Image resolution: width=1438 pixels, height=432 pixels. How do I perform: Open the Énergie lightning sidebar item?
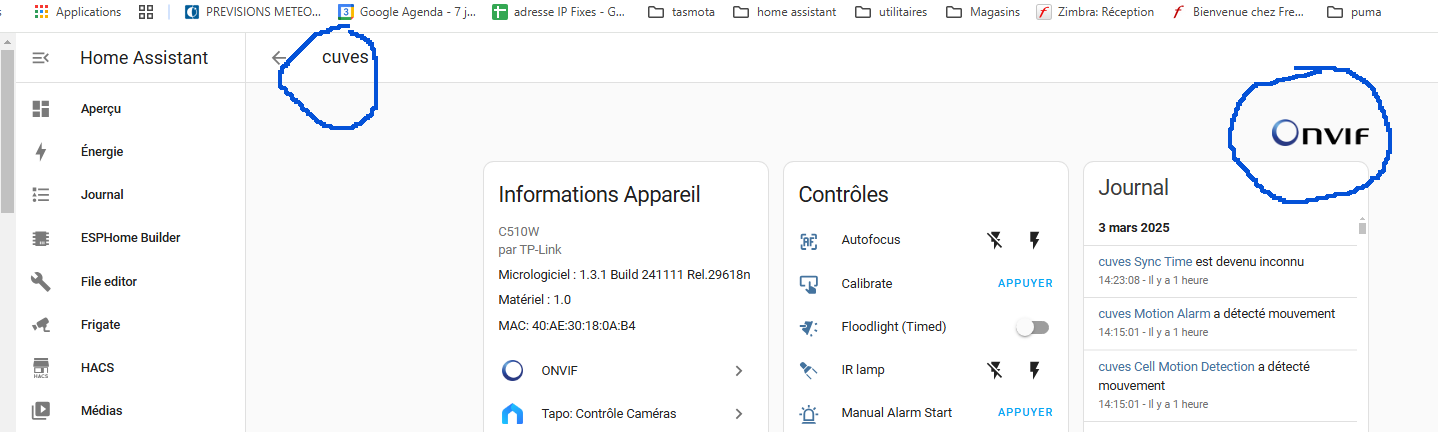click(x=122, y=152)
